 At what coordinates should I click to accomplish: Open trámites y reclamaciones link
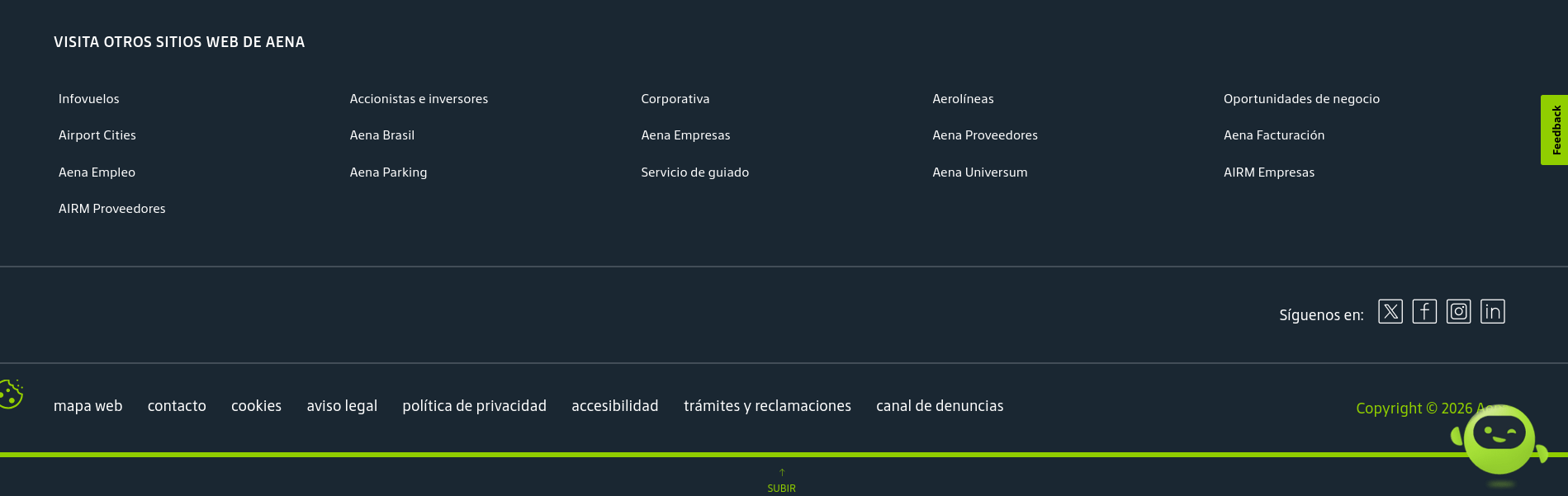767,406
